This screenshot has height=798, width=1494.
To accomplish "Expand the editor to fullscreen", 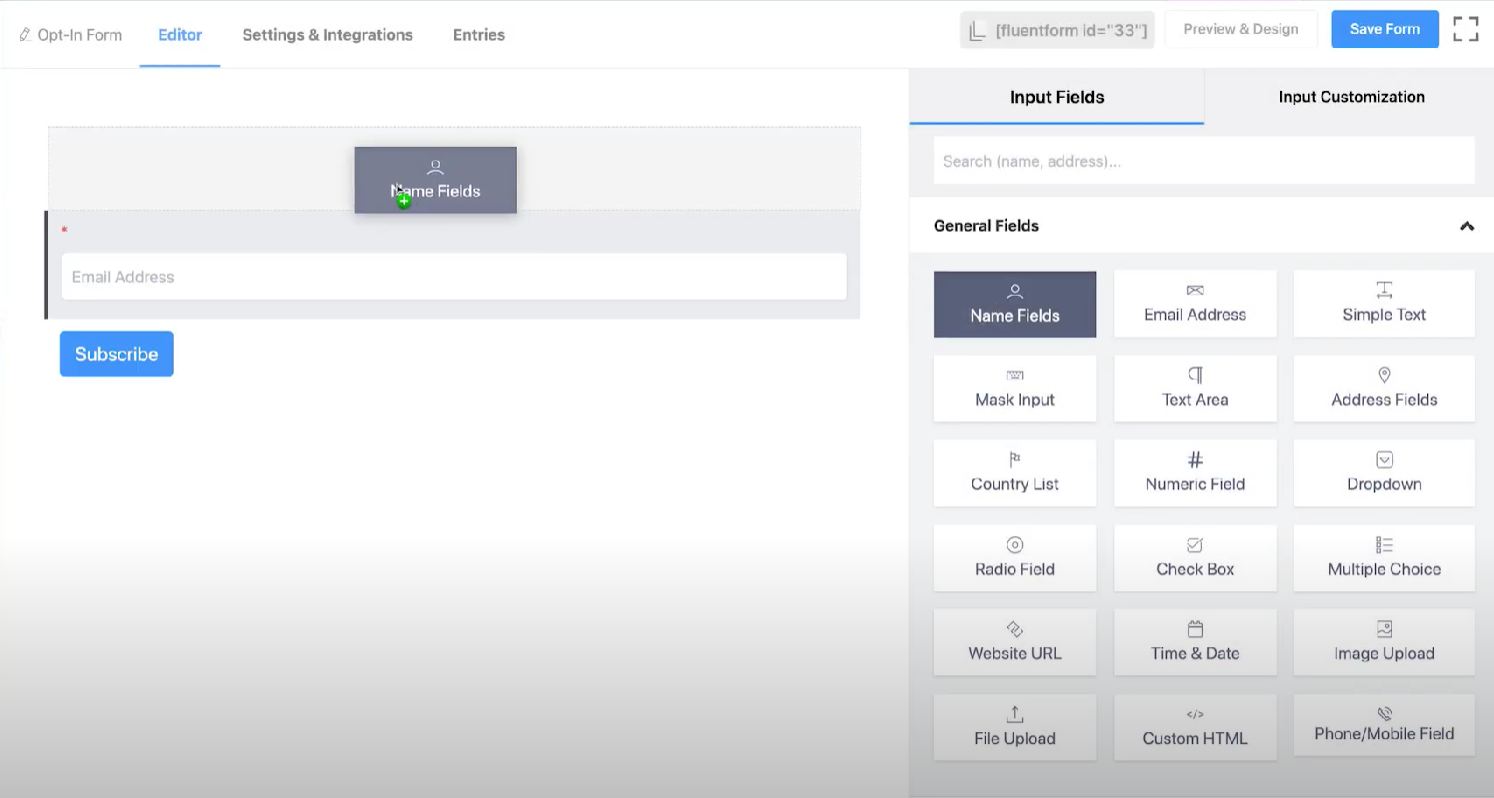I will 1465,29.
